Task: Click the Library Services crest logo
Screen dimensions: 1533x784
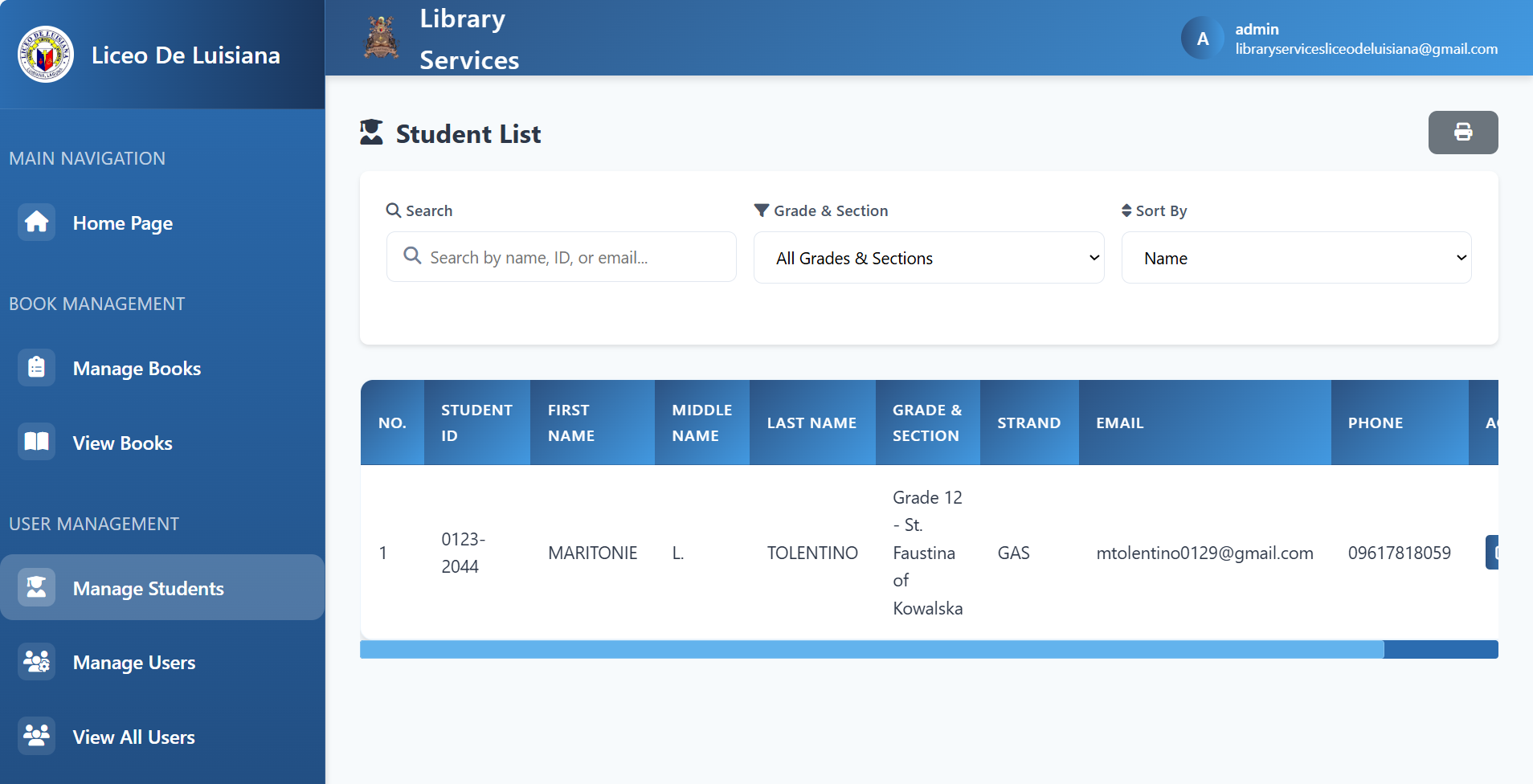Action: 380,36
